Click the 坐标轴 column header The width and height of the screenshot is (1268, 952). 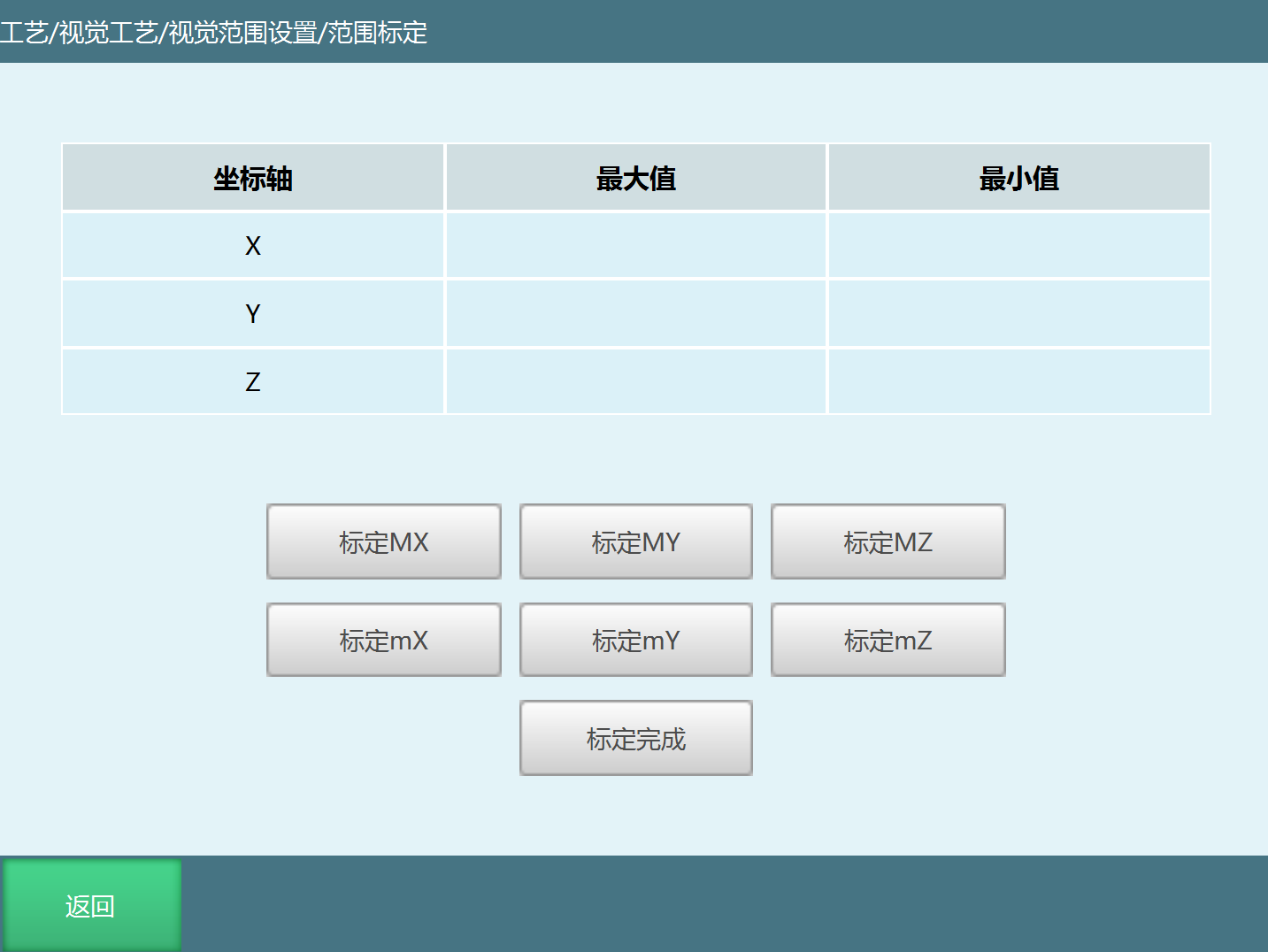[x=253, y=179]
